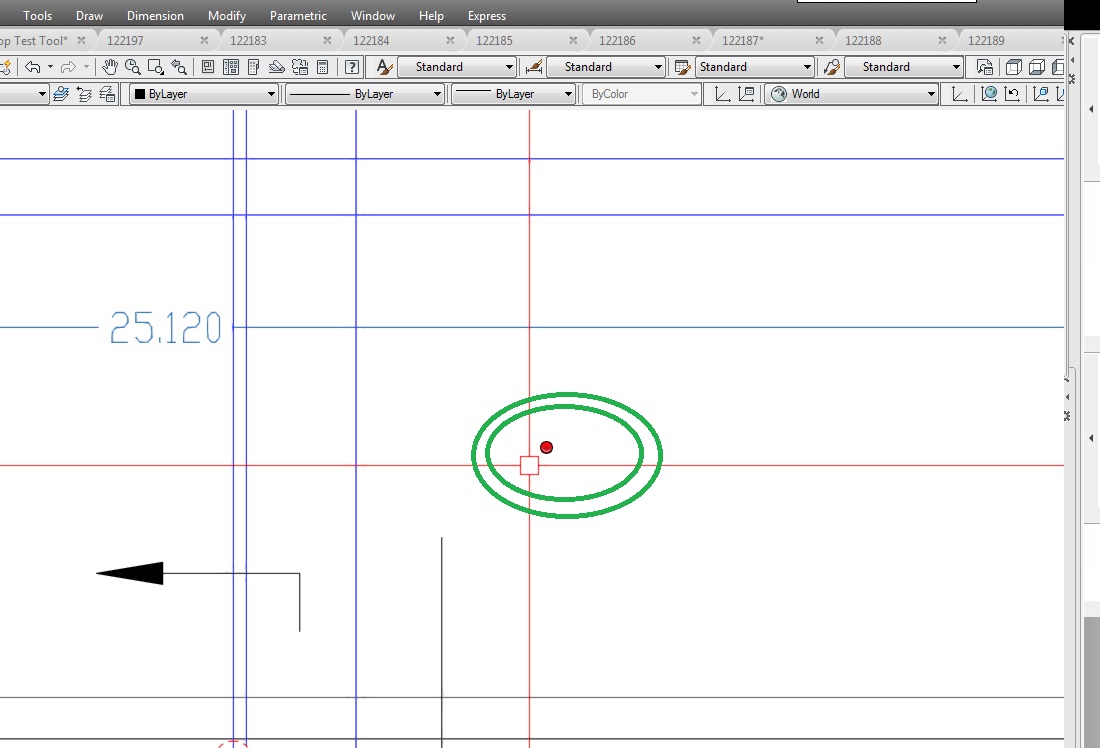1100x748 pixels.
Task: Open the DesignCenter icon
Action: click(230, 67)
